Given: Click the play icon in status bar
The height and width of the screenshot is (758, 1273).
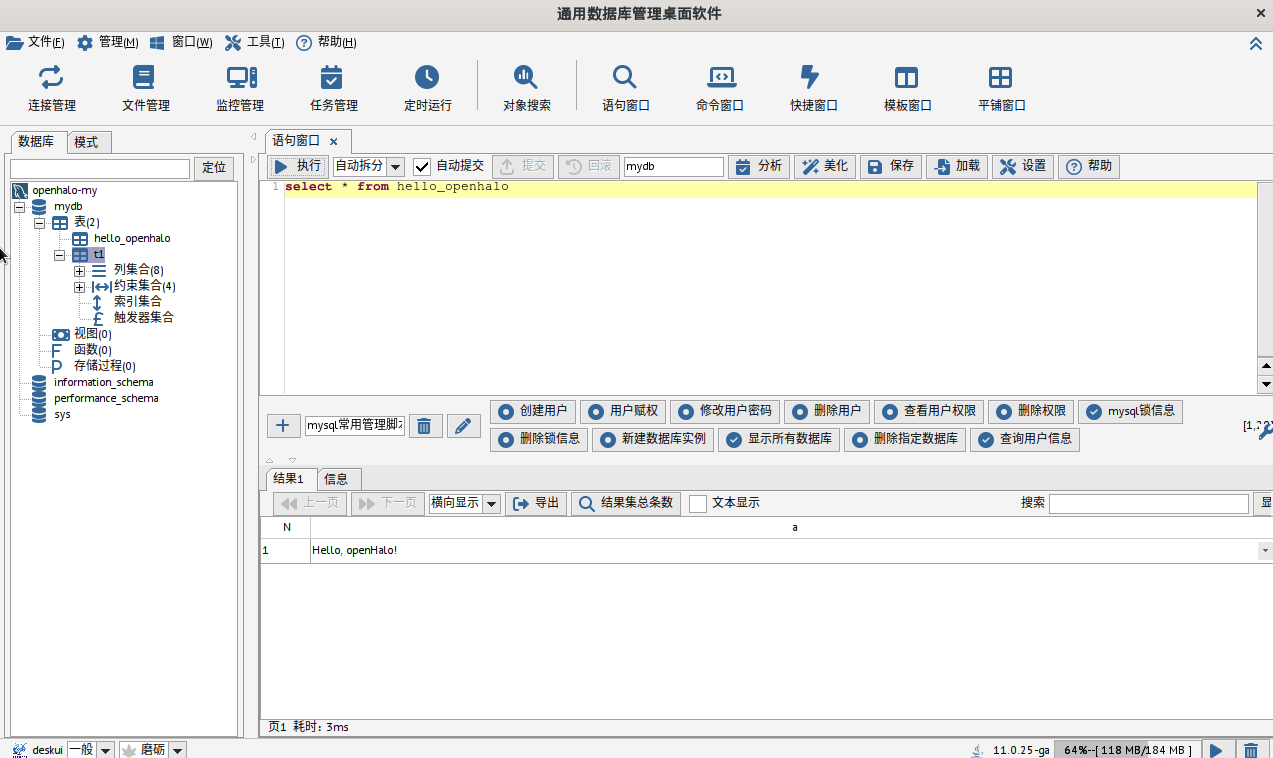Looking at the screenshot, I should pos(1216,750).
